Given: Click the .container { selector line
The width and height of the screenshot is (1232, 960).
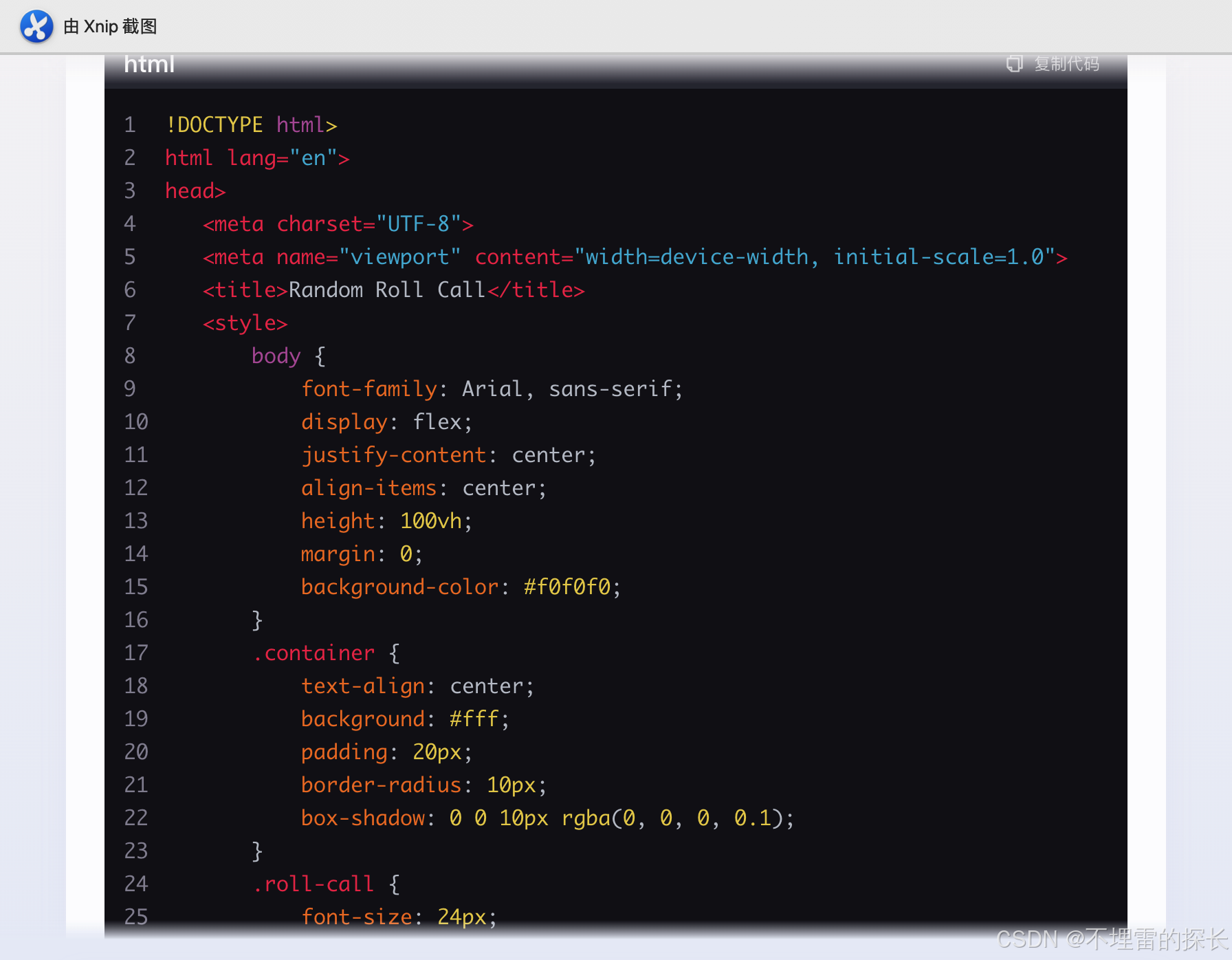Looking at the screenshot, I should pos(326,653).
